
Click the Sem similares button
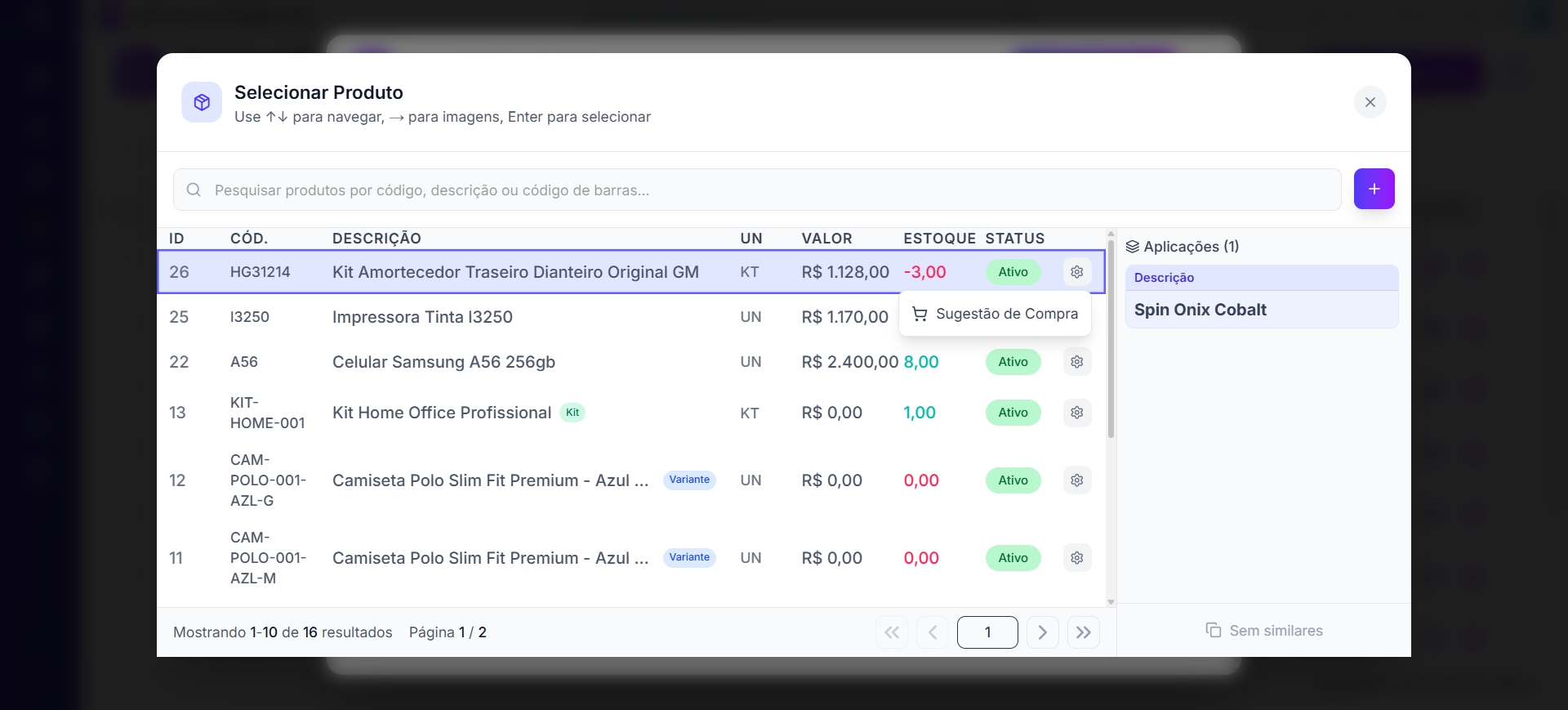tap(1264, 631)
